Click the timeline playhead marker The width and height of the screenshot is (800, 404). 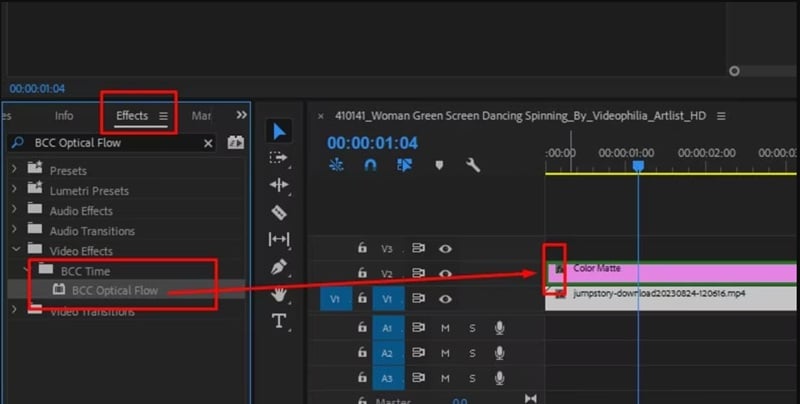(638, 166)
